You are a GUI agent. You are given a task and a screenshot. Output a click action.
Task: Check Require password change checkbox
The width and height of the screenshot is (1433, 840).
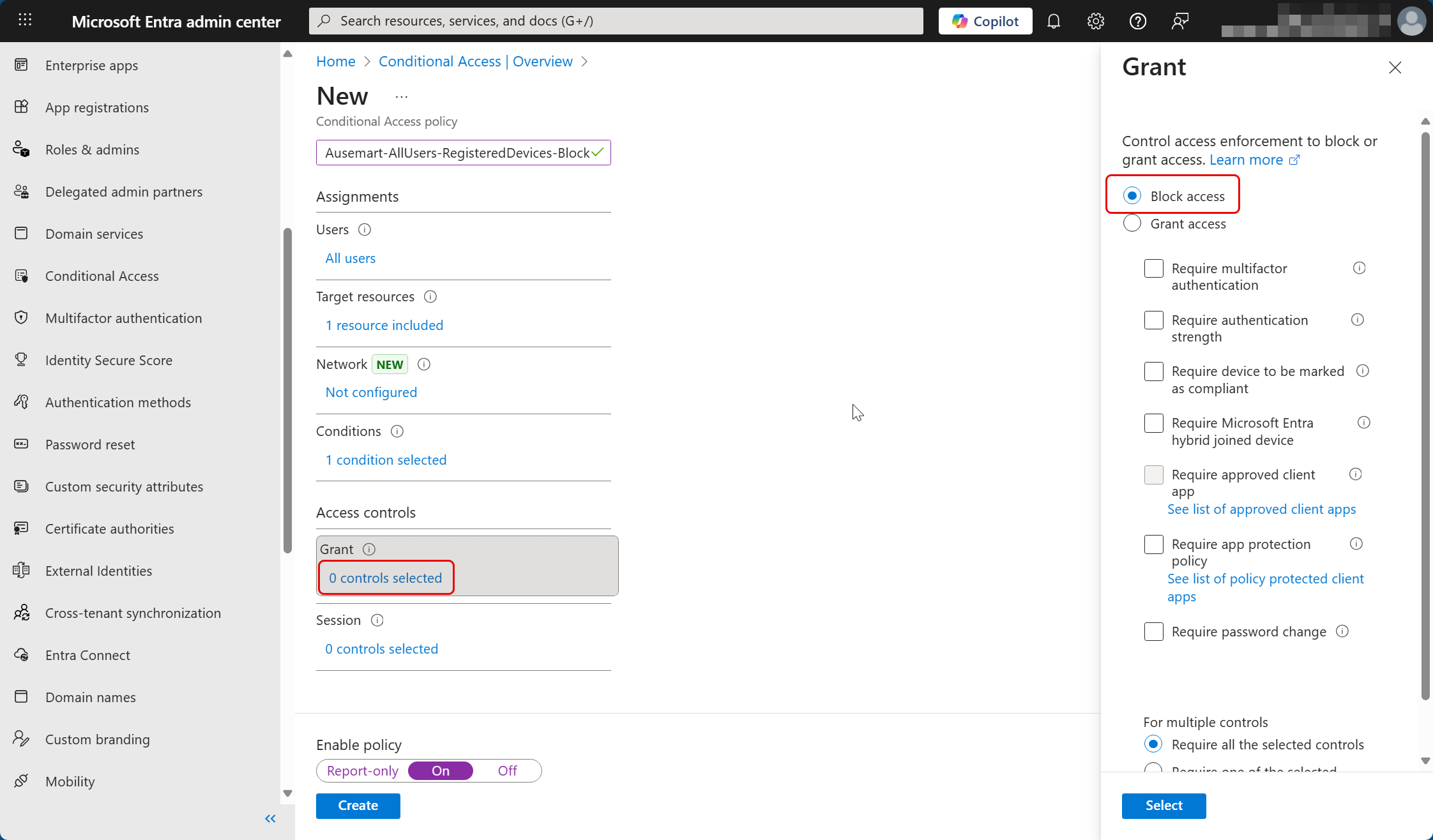1153,631
